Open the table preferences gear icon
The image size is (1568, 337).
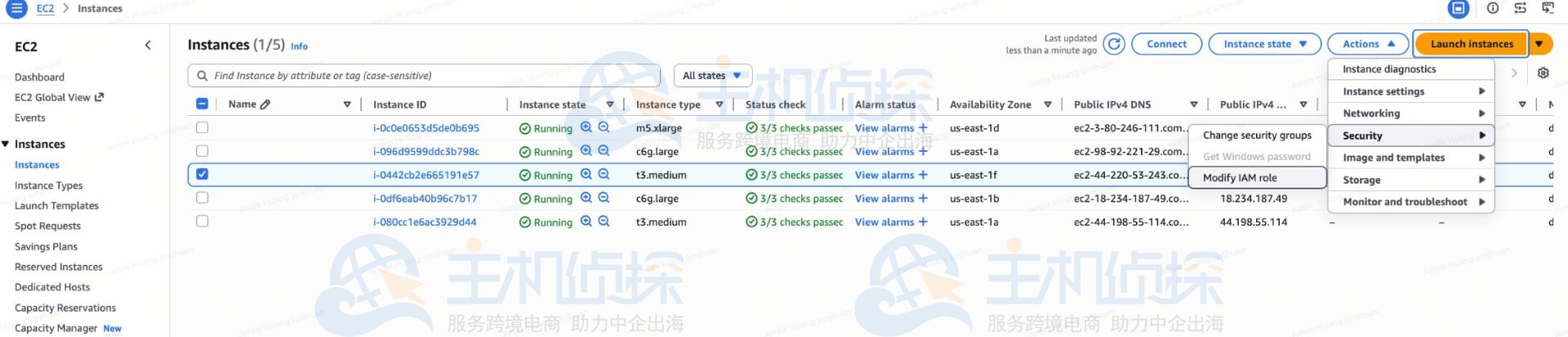(x=1543, y=73)
